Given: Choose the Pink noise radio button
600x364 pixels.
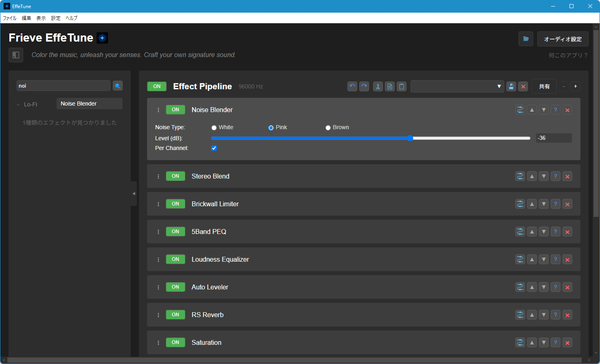Looking at the screenshot, I should [x=271, y=128].
